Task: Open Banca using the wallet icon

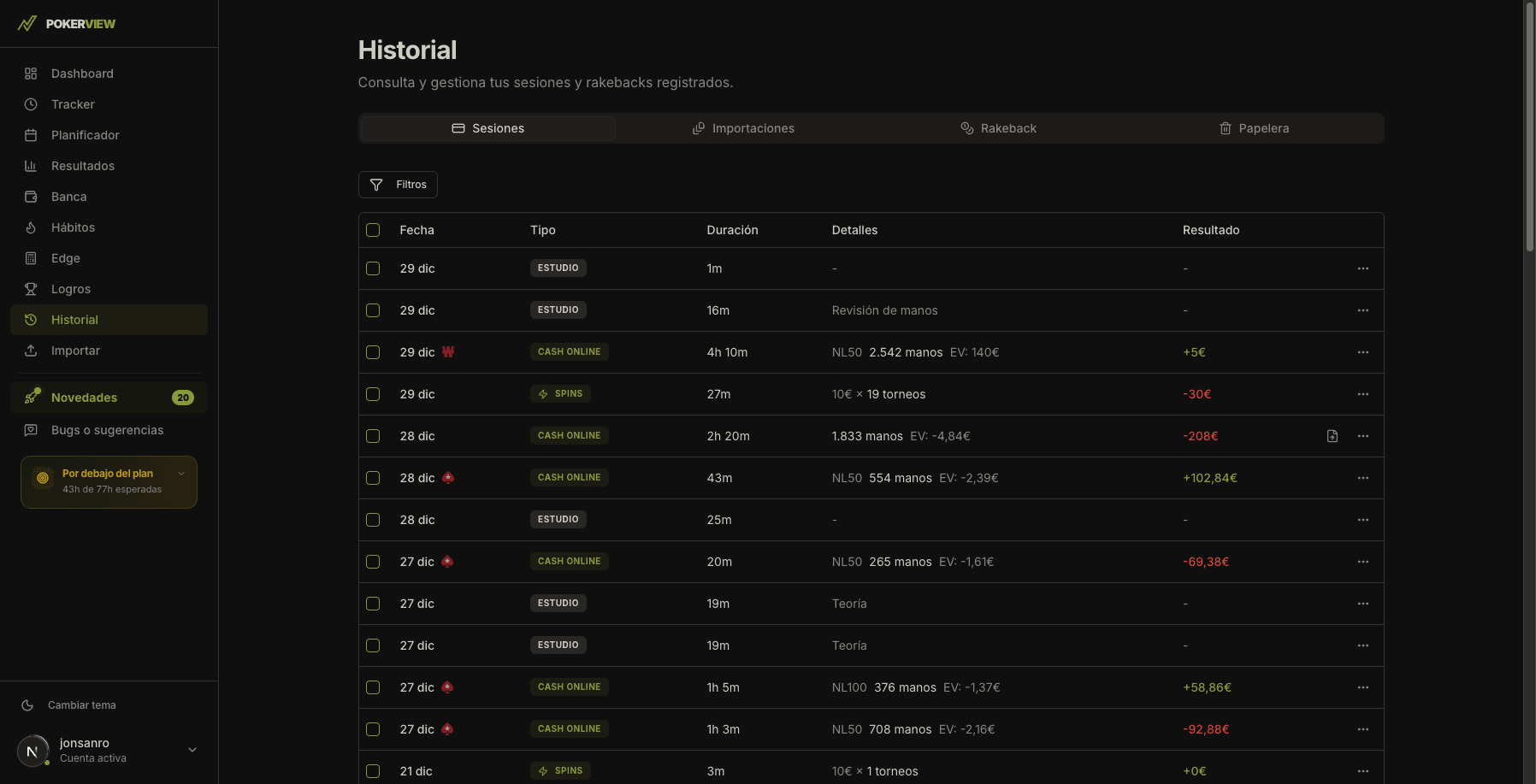Action: [x=31, y=197]
